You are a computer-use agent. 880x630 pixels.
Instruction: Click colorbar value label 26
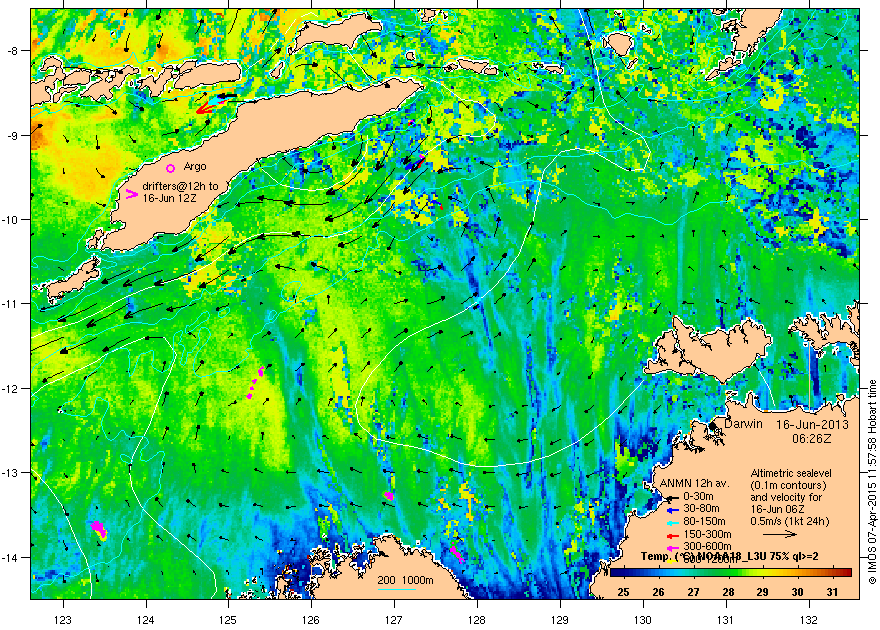658,592
